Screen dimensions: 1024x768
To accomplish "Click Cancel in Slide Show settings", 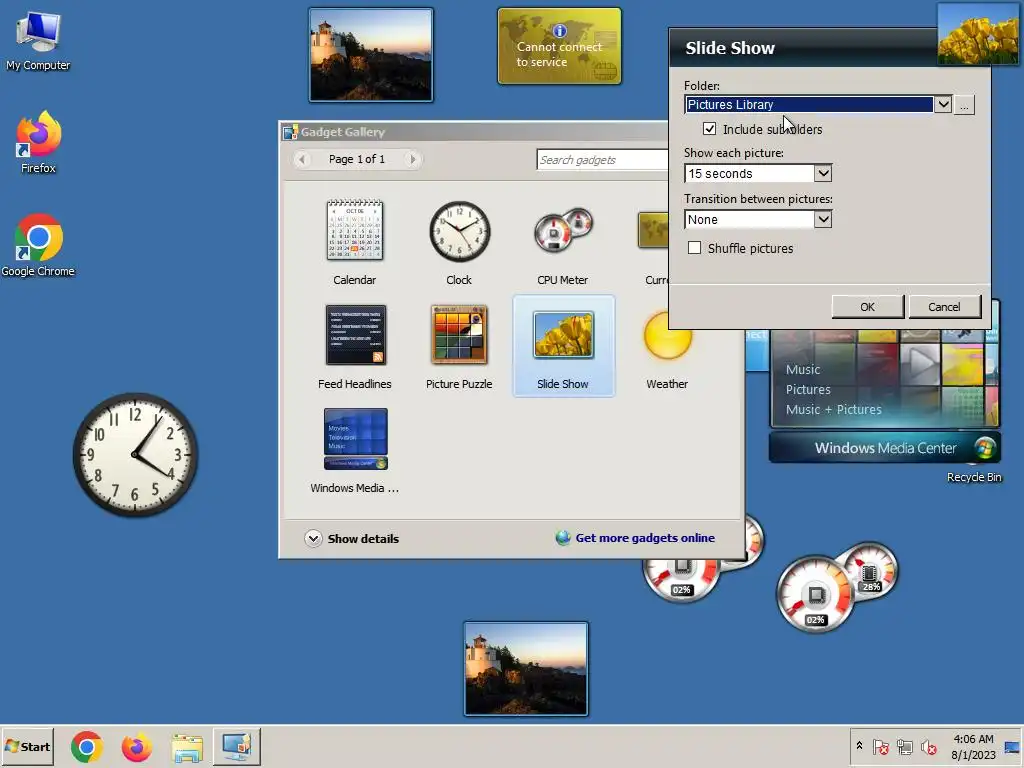I will click(944, 307).
